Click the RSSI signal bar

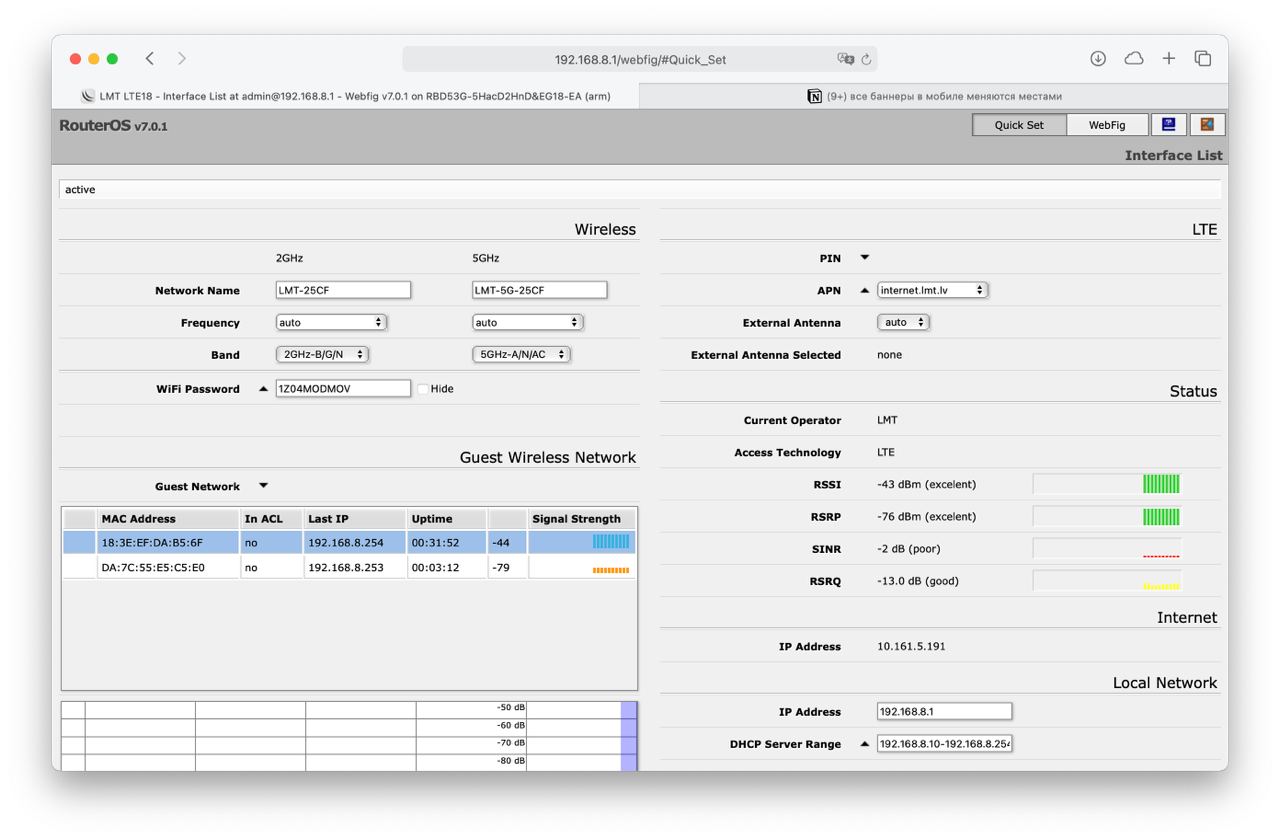coord(1107,484)
